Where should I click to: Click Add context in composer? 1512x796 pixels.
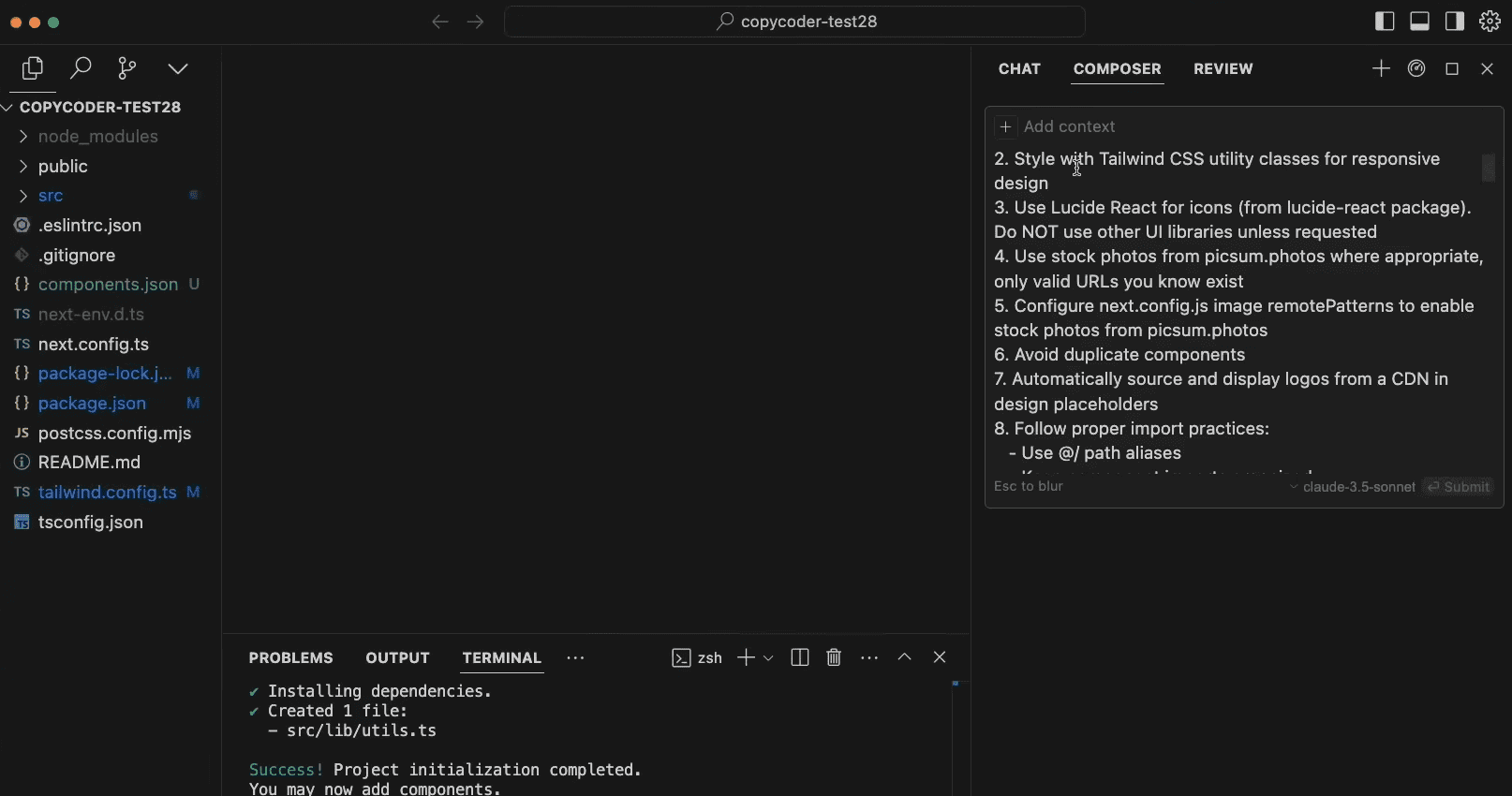tap(1058, 127)
